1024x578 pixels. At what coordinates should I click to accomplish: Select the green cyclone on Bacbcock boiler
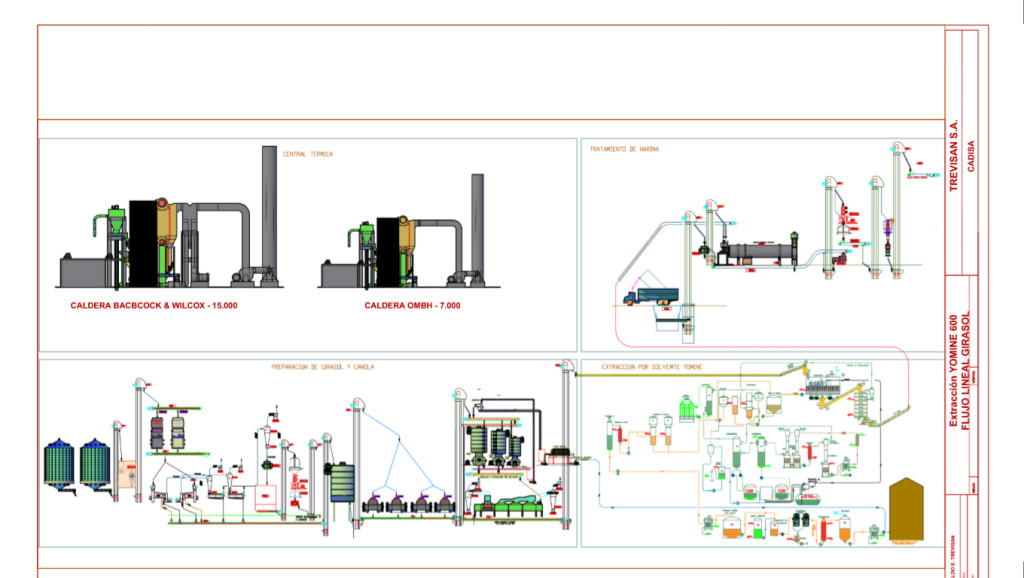click(x=116, y=220)
